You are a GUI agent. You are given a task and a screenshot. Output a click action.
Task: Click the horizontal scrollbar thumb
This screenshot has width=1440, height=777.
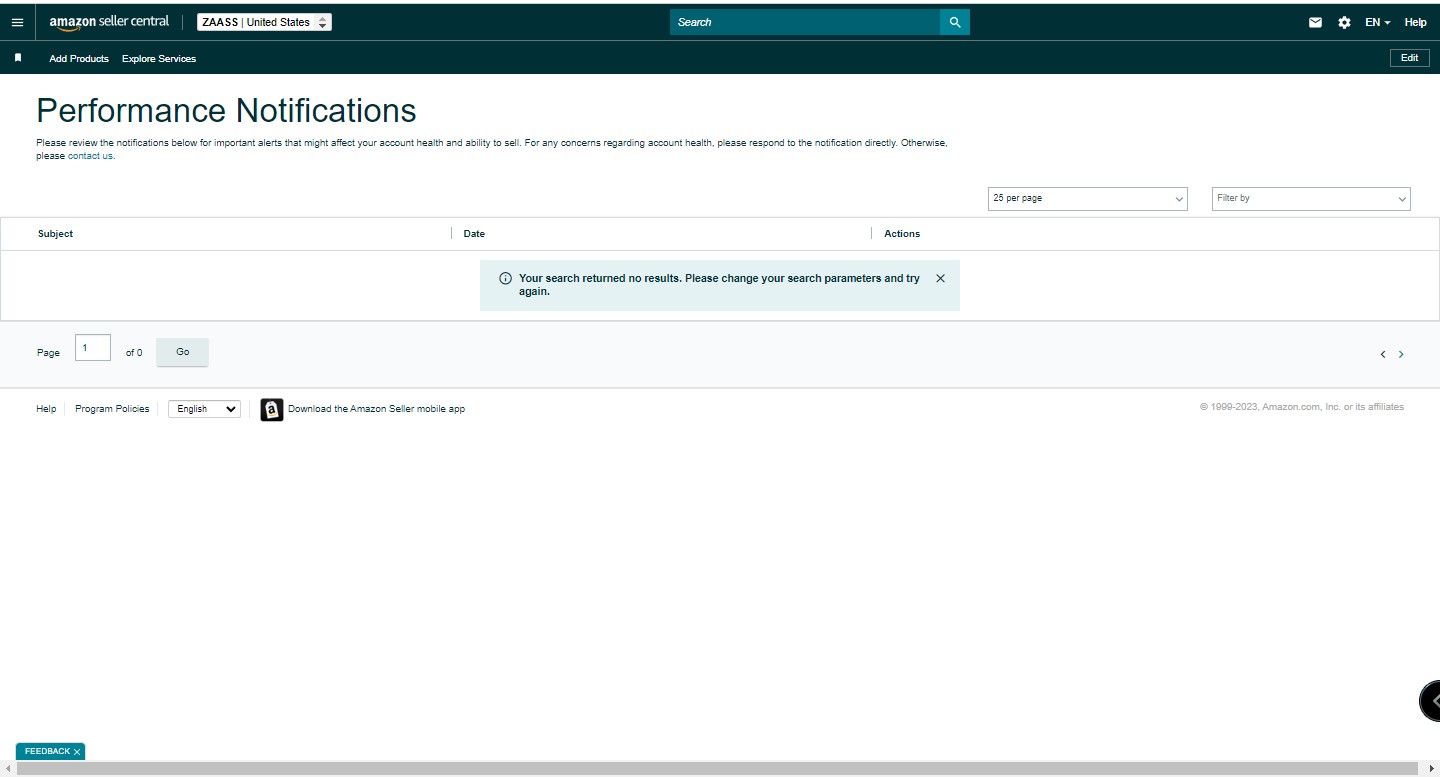[x=718, y=768]
